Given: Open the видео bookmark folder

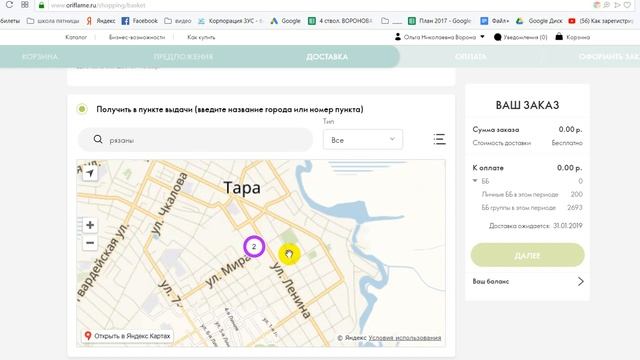Looking at the screenshot, I should (x=178, y=21).
